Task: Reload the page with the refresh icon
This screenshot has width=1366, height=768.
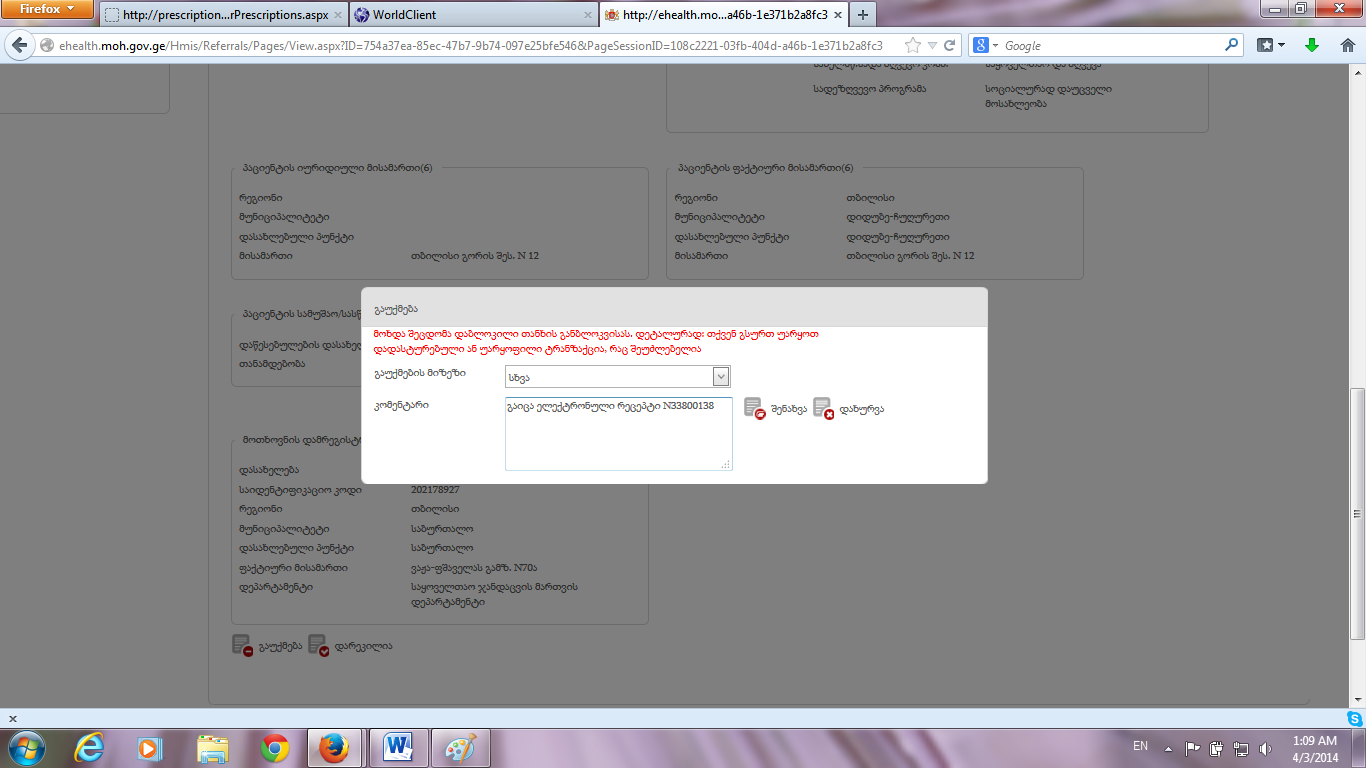Action: point(950,46)
